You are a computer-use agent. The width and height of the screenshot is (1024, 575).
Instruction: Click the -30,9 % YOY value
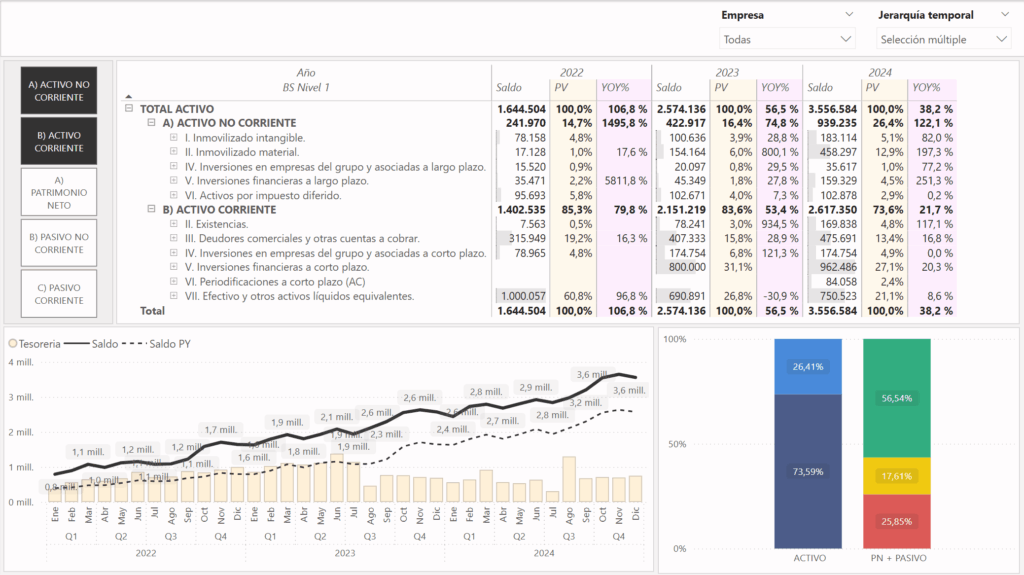coord(780,296)
